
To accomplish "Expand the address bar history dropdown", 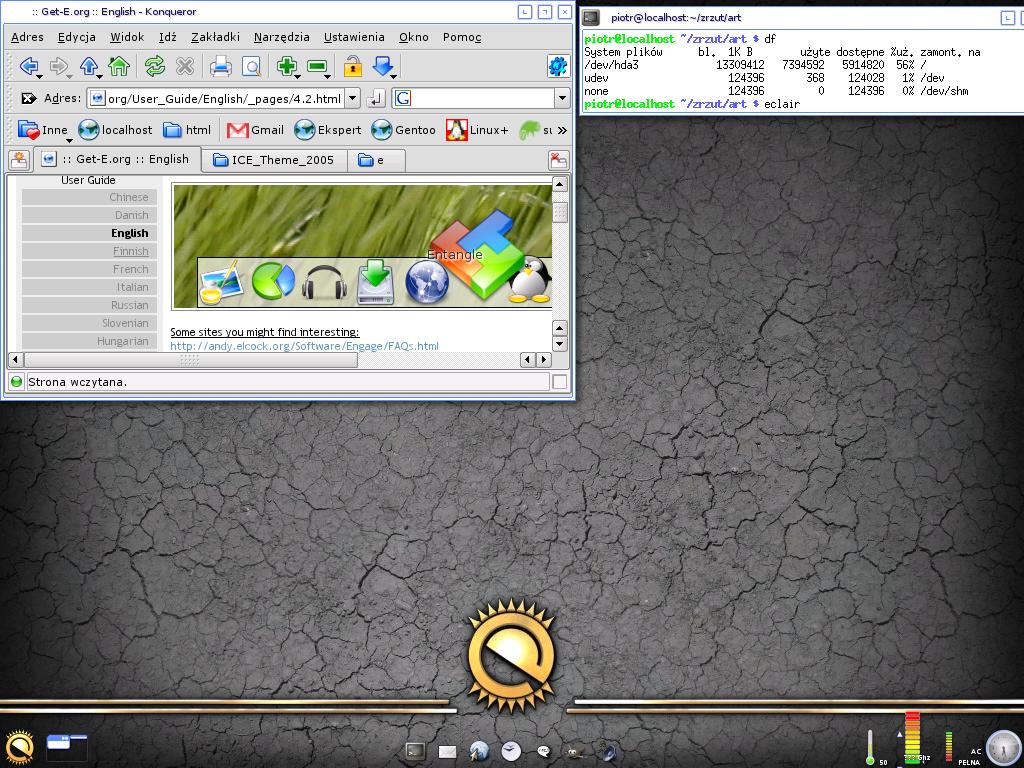I will [352, 98].
